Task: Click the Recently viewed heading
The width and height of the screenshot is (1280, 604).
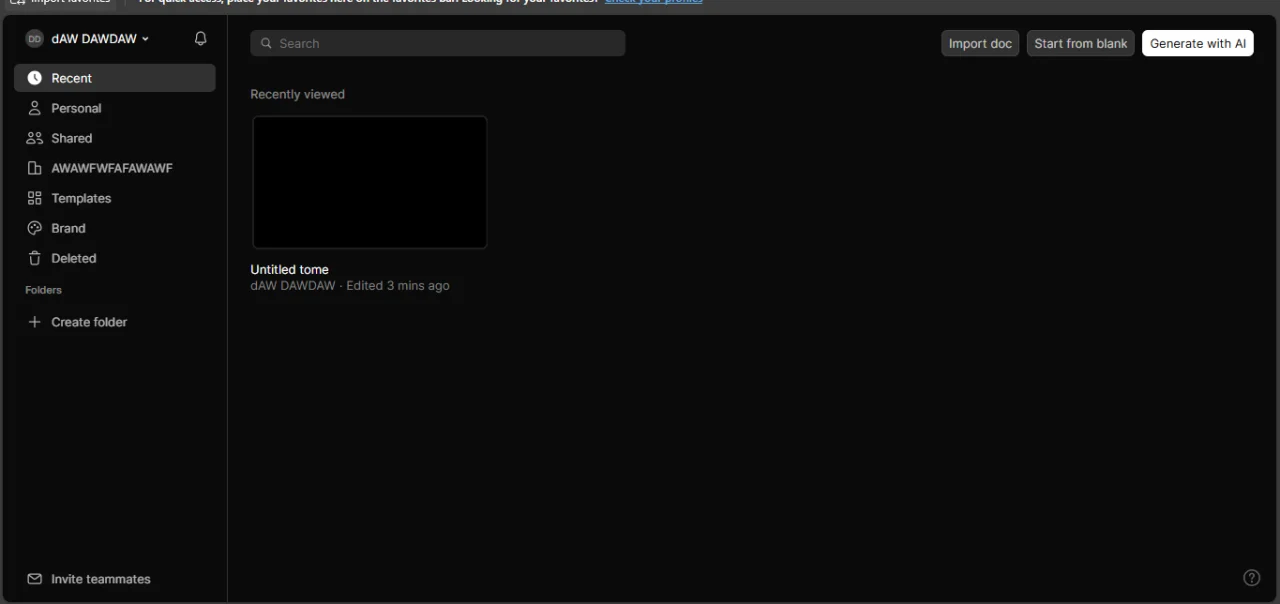Action: pos(297,94)
